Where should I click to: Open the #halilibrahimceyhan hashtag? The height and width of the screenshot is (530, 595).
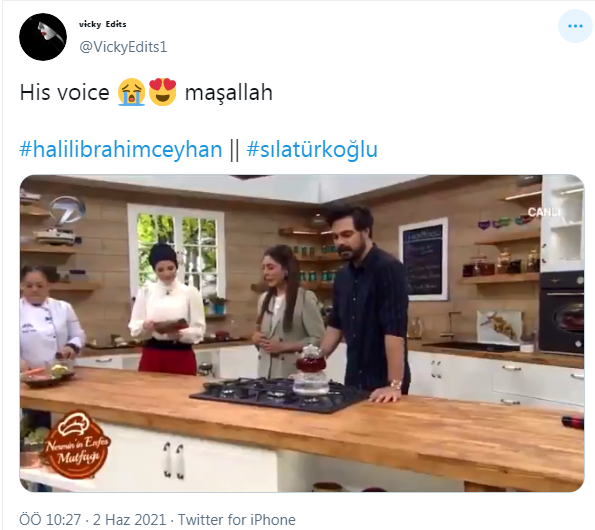click(121, 149)
